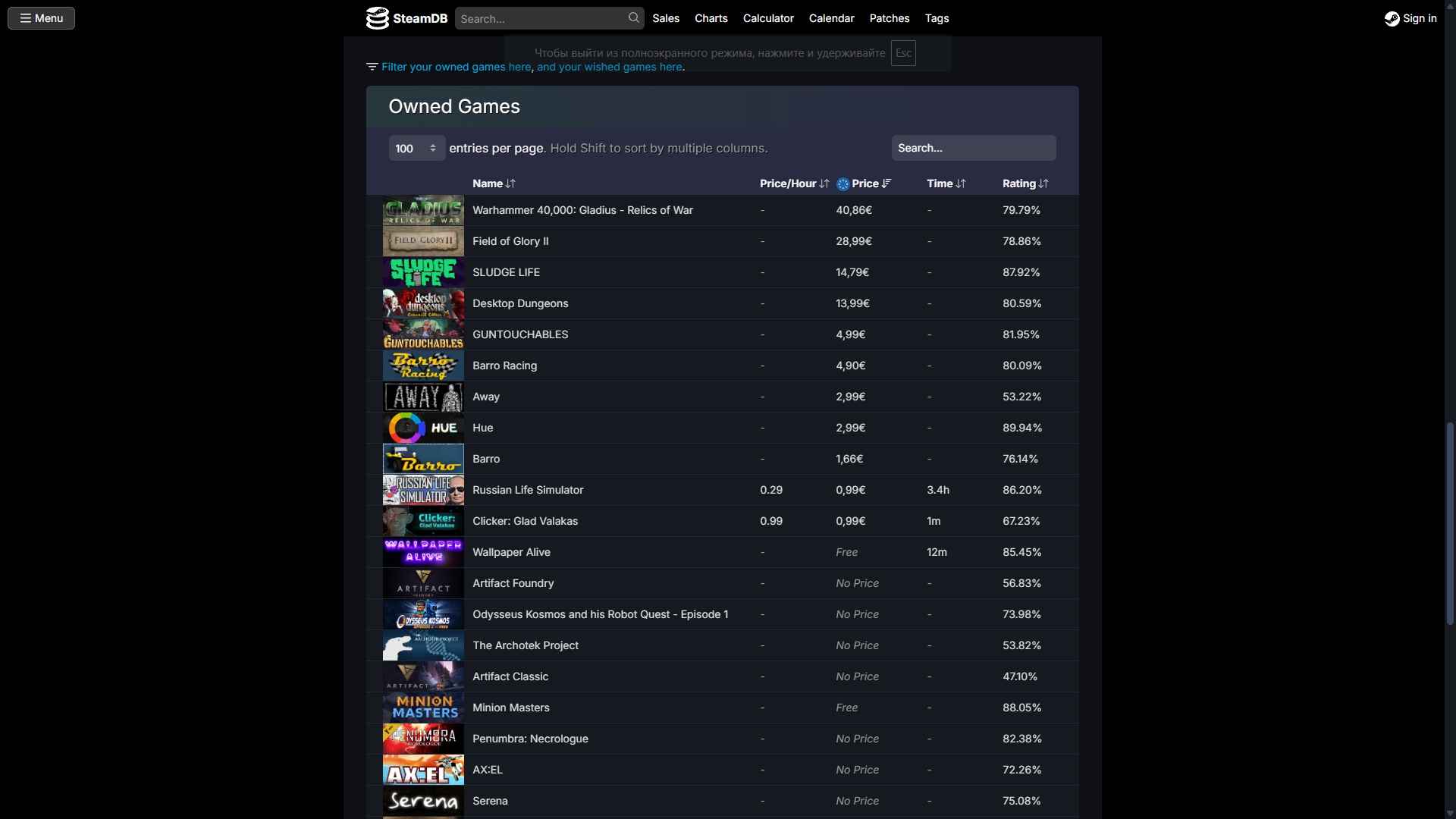Click the SLUDGE LIFE thumbnail
Screen dimensions: 1456x819
pyautogui.click(x=423, y=272)
